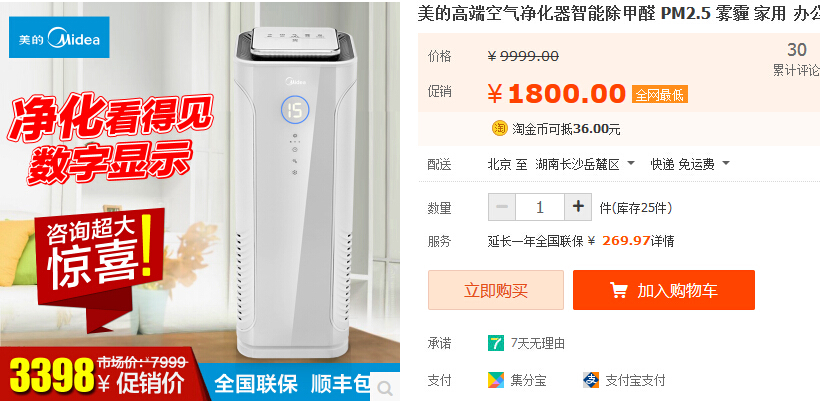This screenshot has height=401, width=820.
Task: Click the 立即购买 buy now button
Action: pos(496,290)
